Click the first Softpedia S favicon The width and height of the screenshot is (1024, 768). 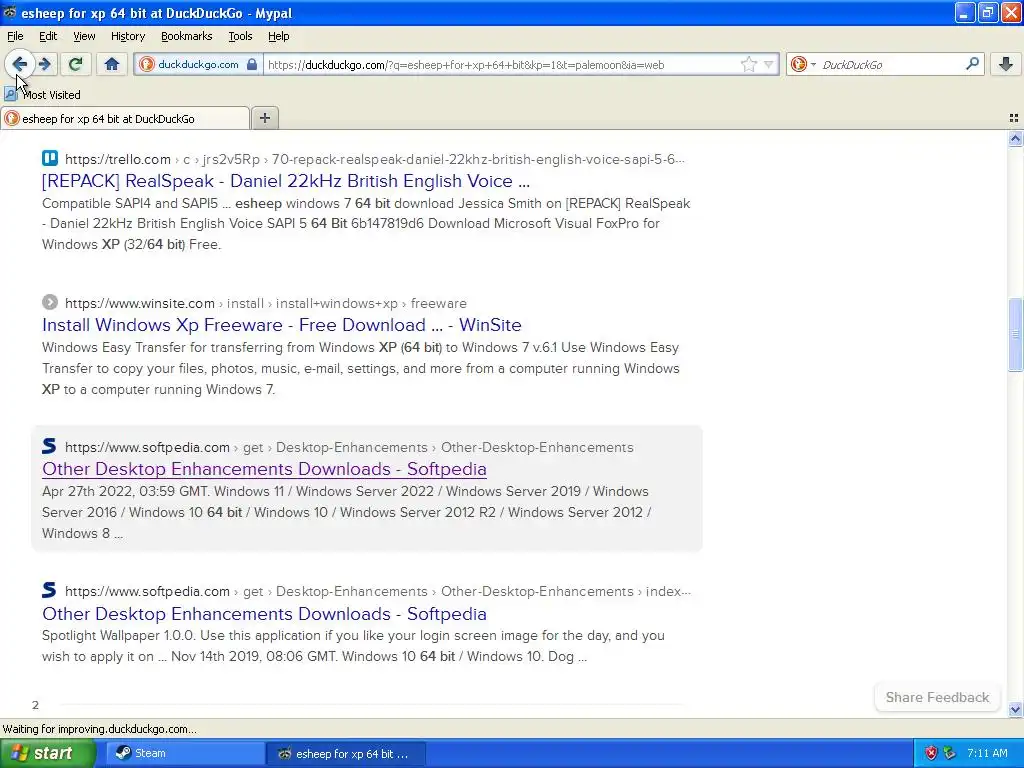coord(49,446)
